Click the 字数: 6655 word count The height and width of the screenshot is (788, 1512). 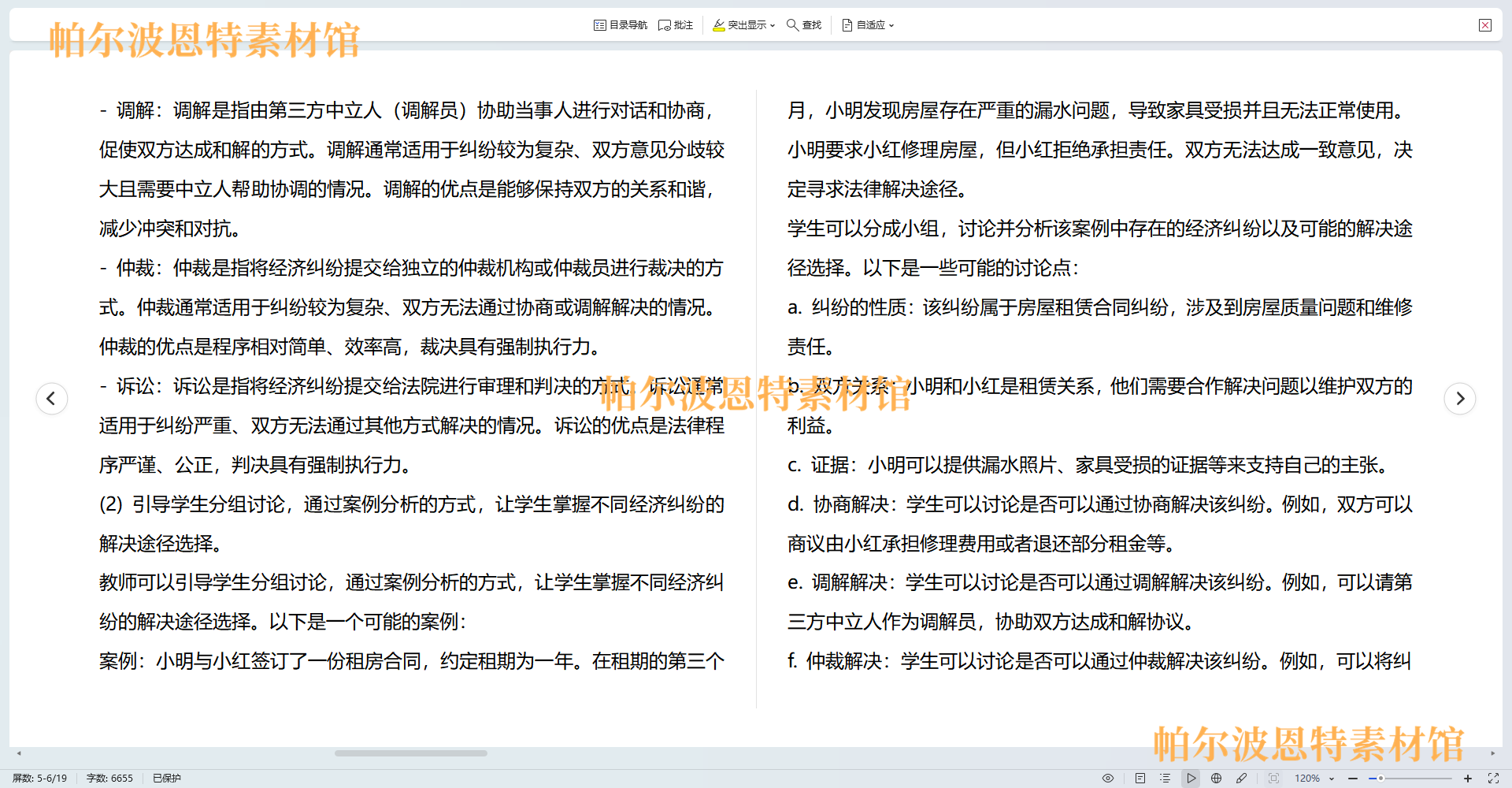[x=109, y=778]
